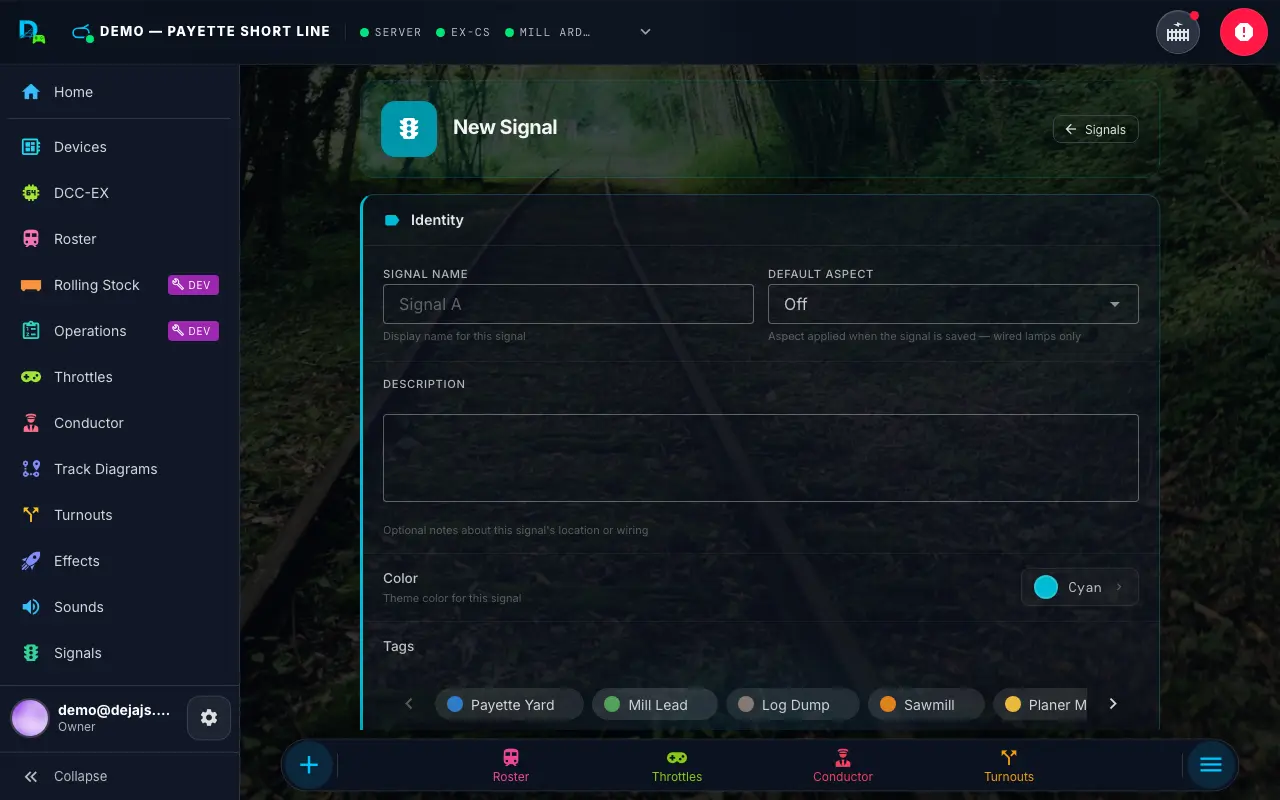Go to Roster in bottom bar
This screenshot has height=800, width=1280.
[x=511, y=766]
